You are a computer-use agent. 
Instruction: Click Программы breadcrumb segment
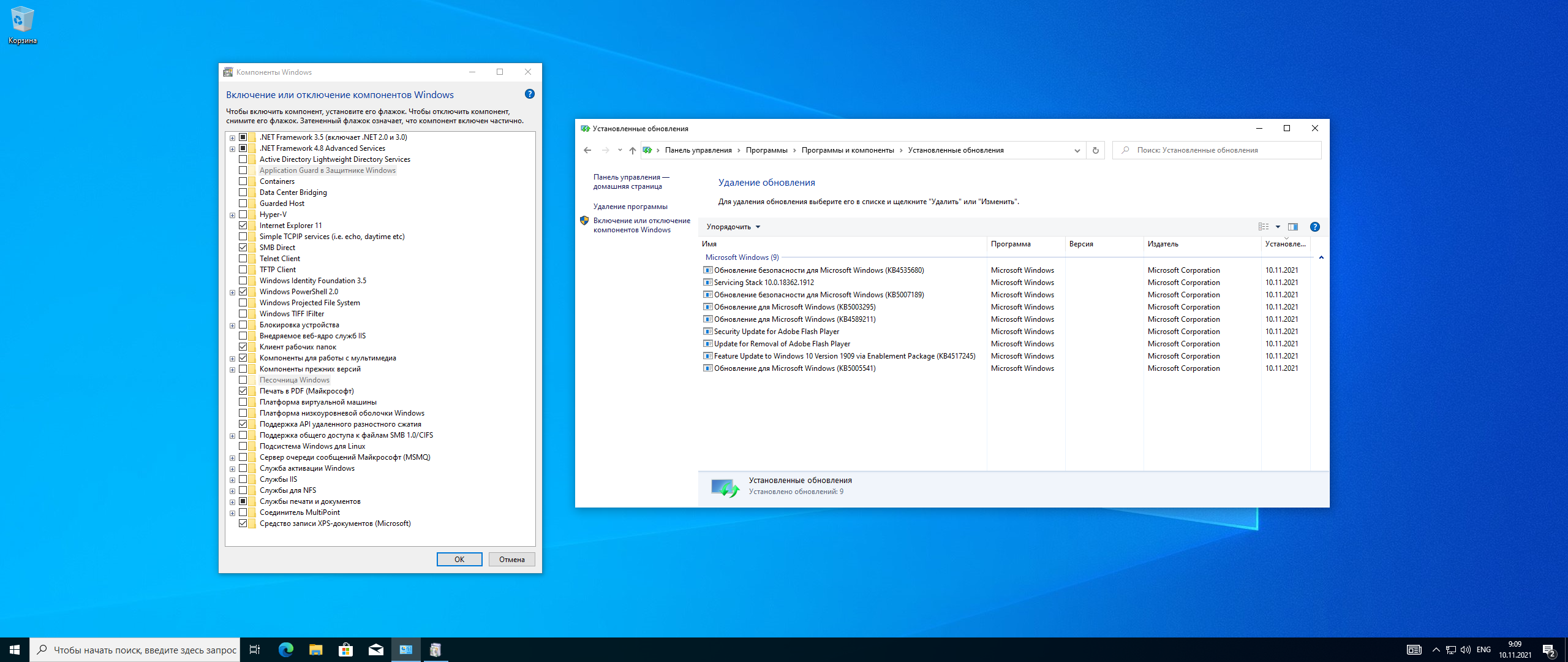coord(766,150)
